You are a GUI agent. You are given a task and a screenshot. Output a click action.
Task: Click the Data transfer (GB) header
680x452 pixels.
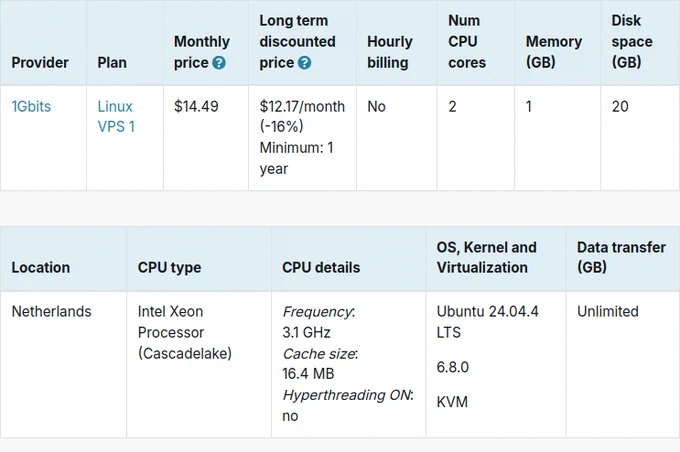click(x=621, y=257)
